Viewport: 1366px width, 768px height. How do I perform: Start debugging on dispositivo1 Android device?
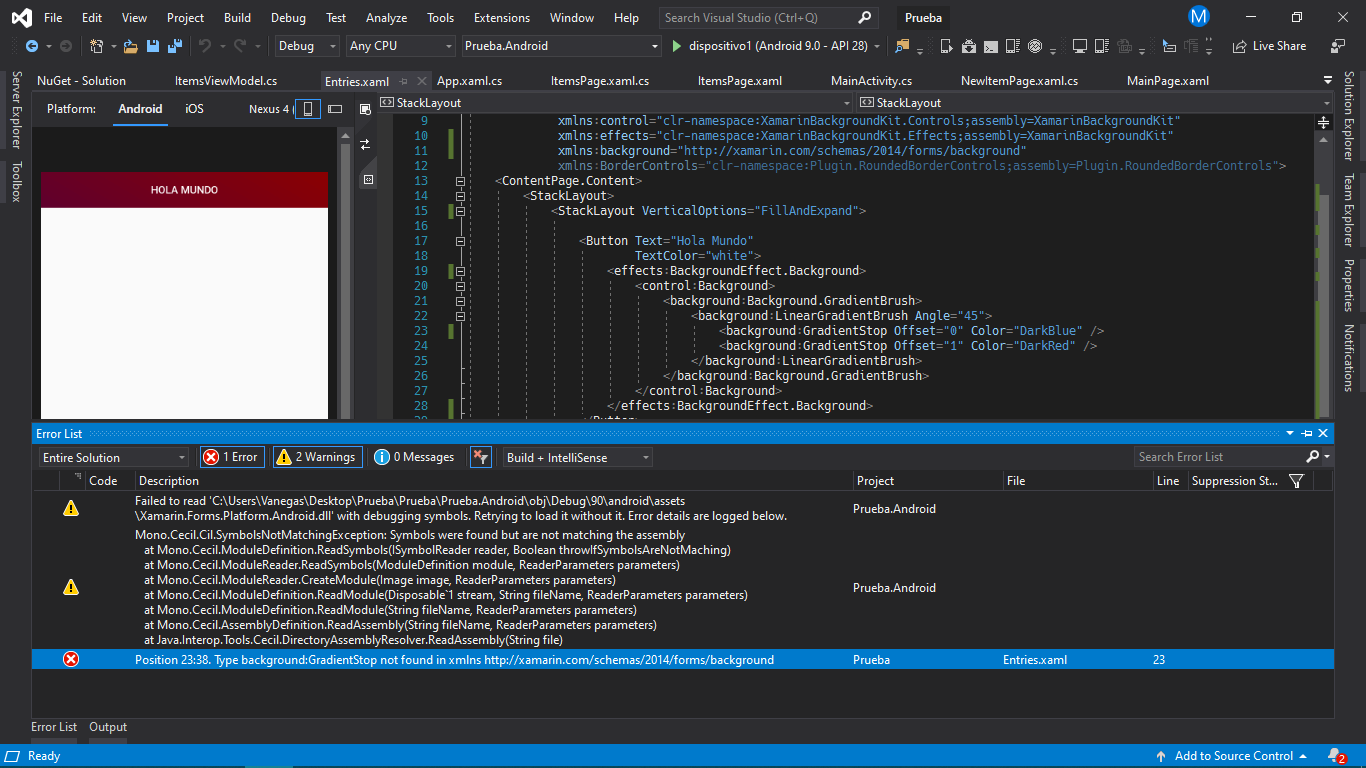click(x=675, y=45)
